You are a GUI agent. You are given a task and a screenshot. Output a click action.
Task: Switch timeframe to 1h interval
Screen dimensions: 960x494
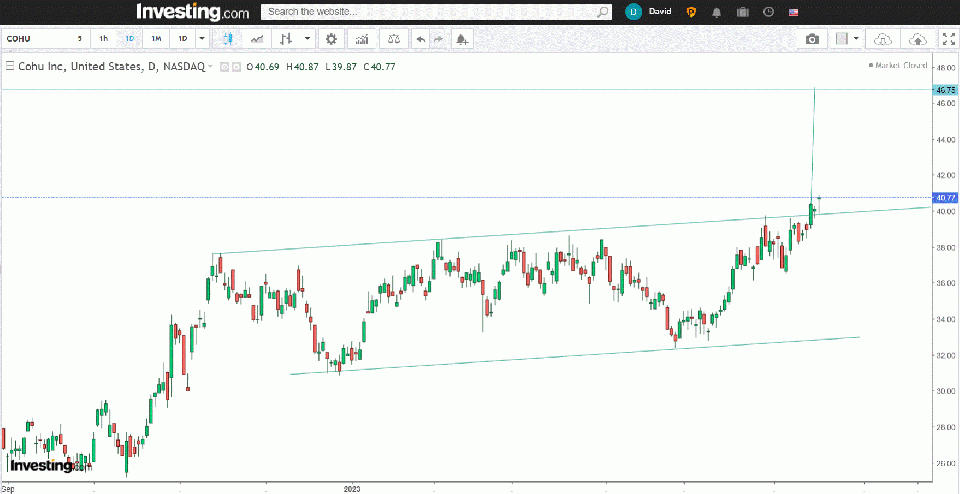pos(103,39)
